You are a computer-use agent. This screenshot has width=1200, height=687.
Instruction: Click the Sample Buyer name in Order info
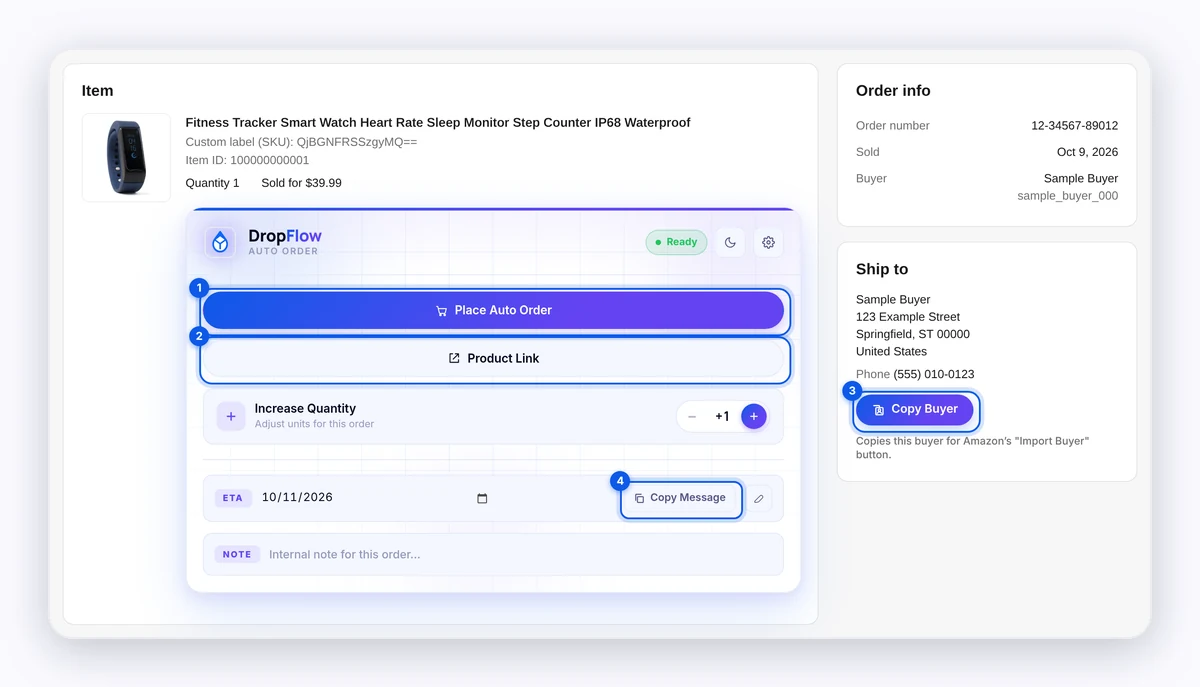[1081, 178]
